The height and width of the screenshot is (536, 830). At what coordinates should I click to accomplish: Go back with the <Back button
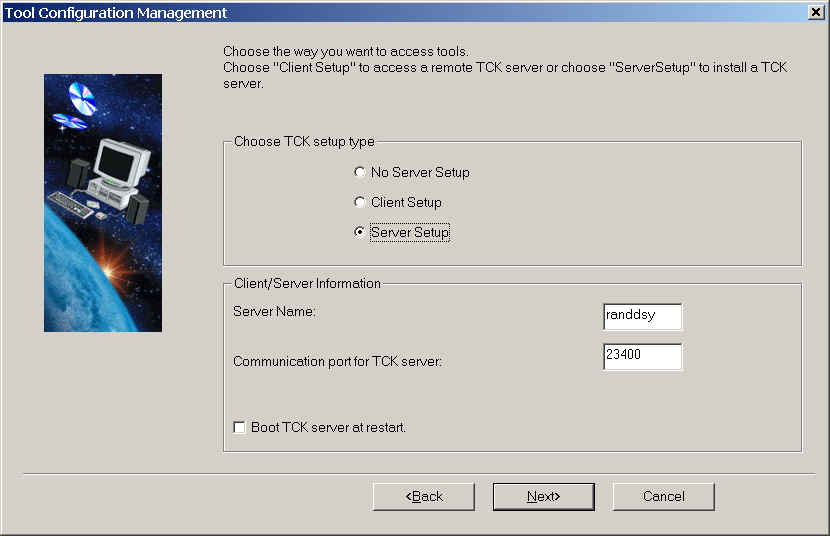click(x=423, y=496)
